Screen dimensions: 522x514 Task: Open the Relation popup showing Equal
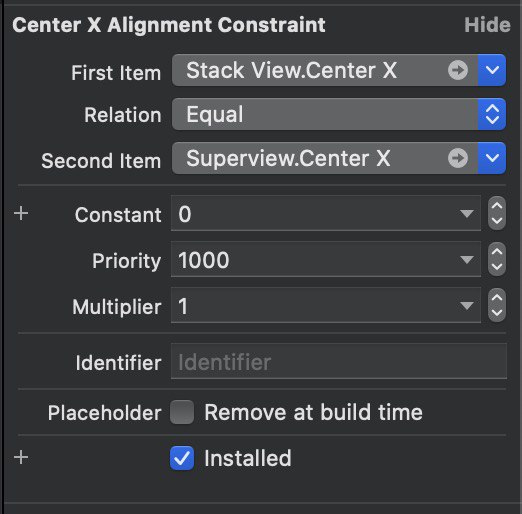pyautogui.click(x=339, y=114)
